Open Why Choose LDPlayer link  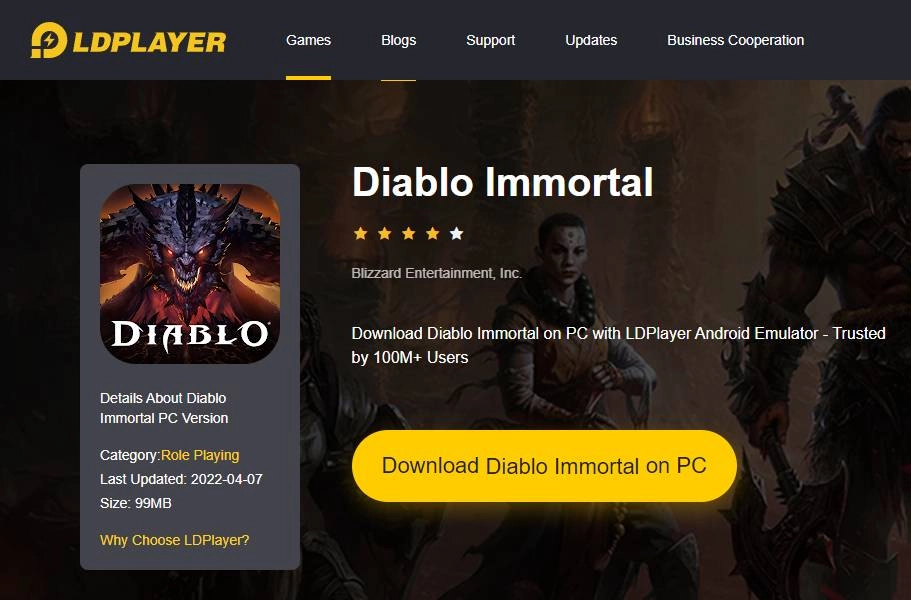[x=174, y=540]
